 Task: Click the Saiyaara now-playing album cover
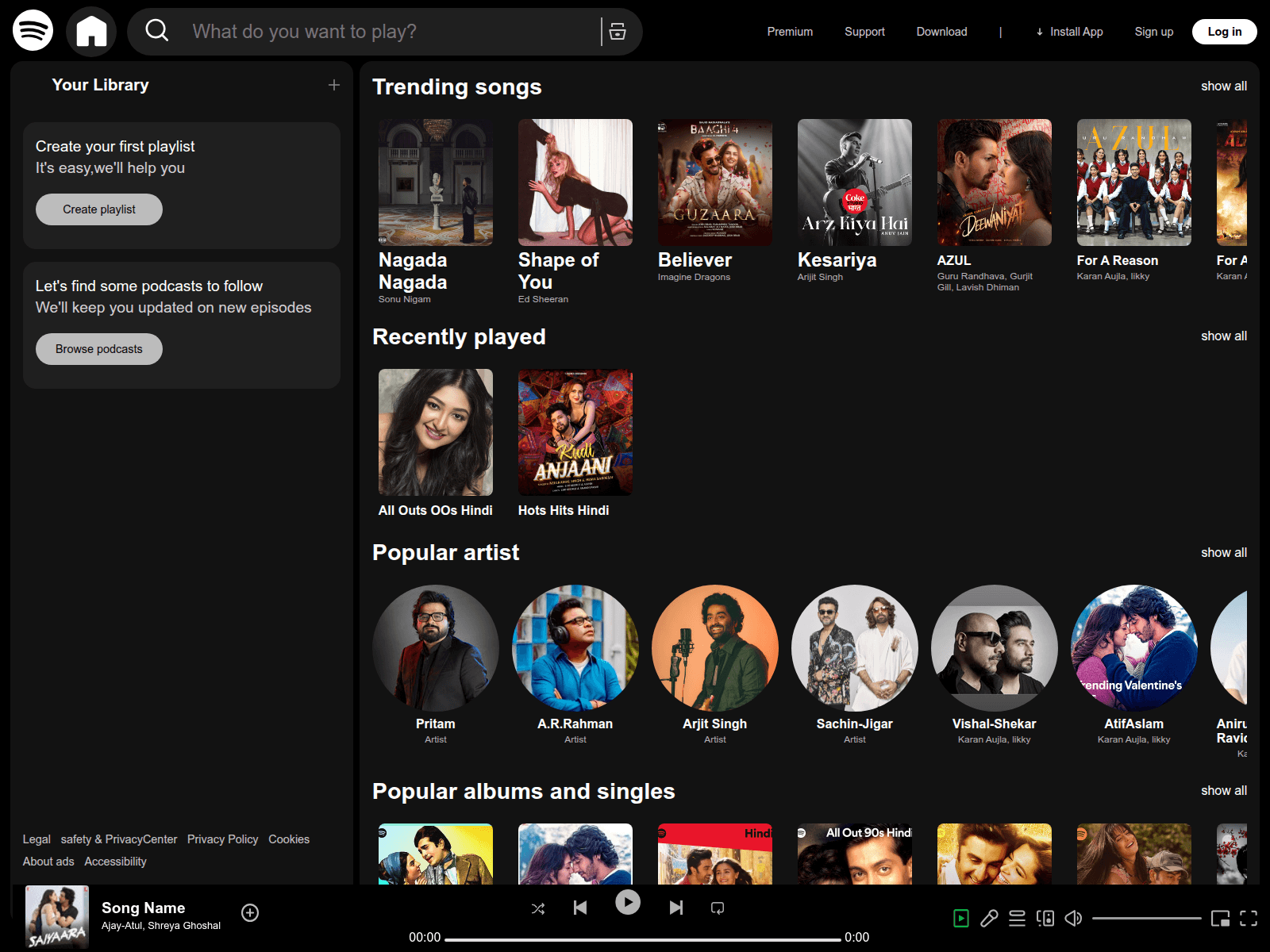[57, 917]
